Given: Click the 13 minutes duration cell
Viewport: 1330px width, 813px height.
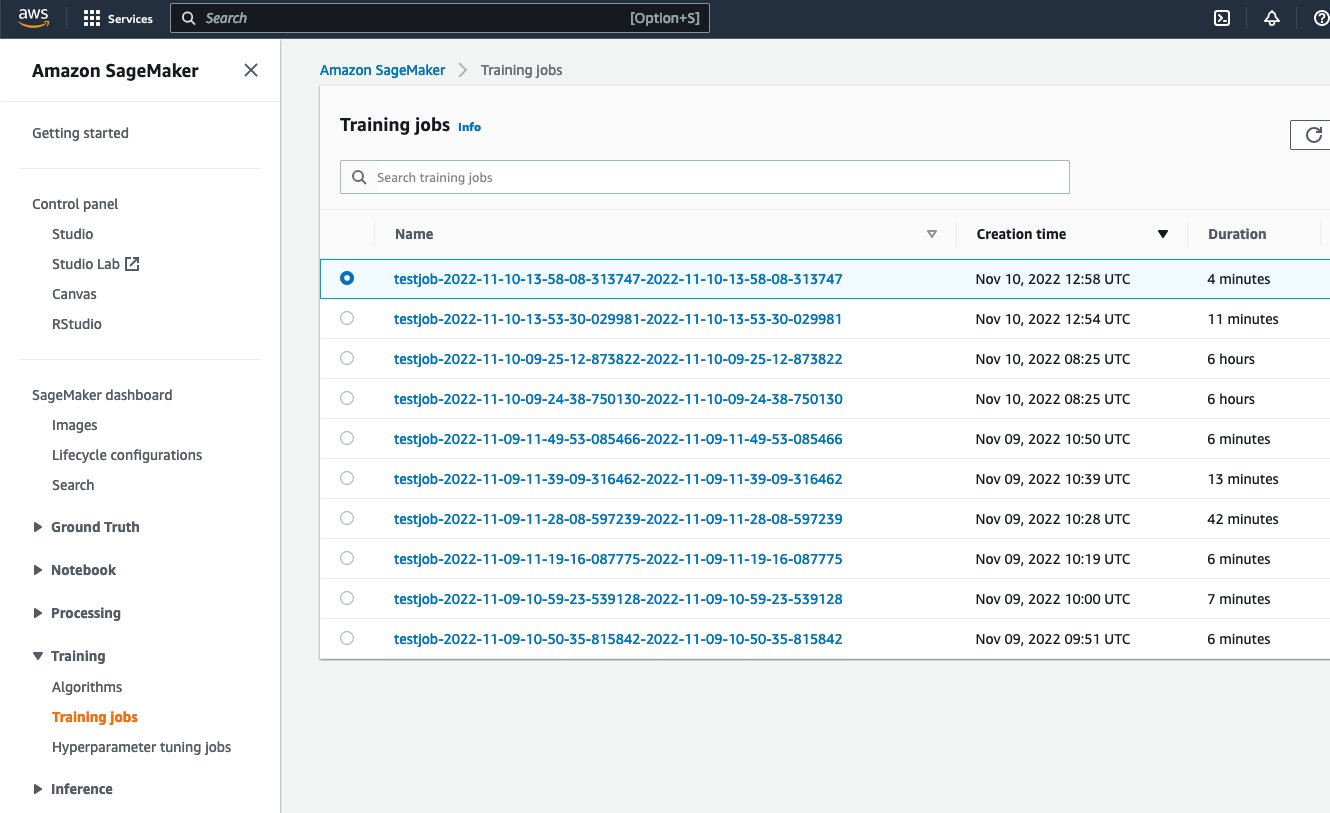Looking at the screenshot, I should (1243, 479).
